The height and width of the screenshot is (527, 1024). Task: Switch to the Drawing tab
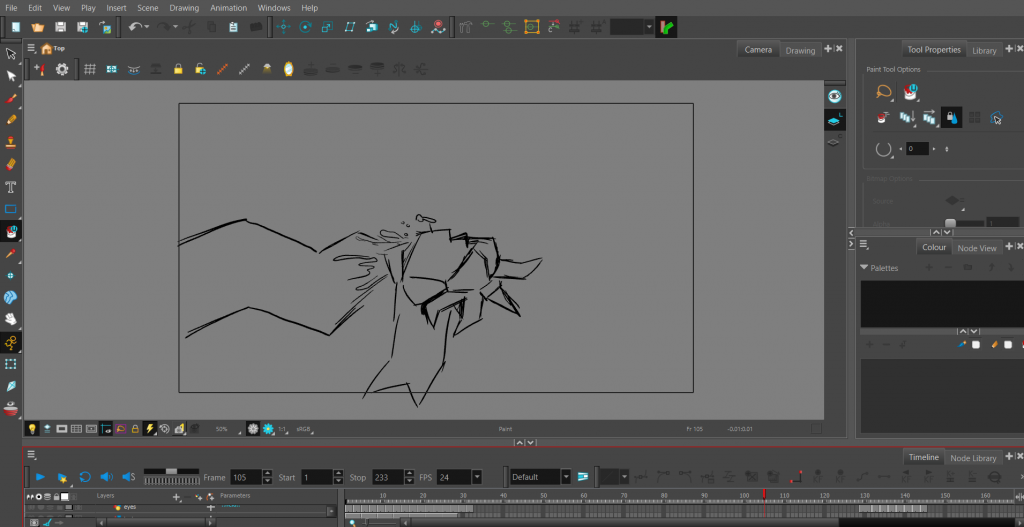[800, 50]
